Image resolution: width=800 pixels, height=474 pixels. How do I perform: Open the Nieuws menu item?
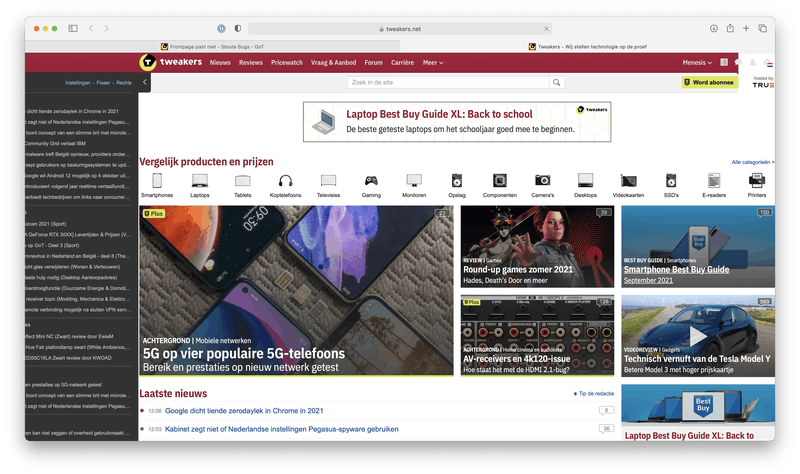(220, 63)
